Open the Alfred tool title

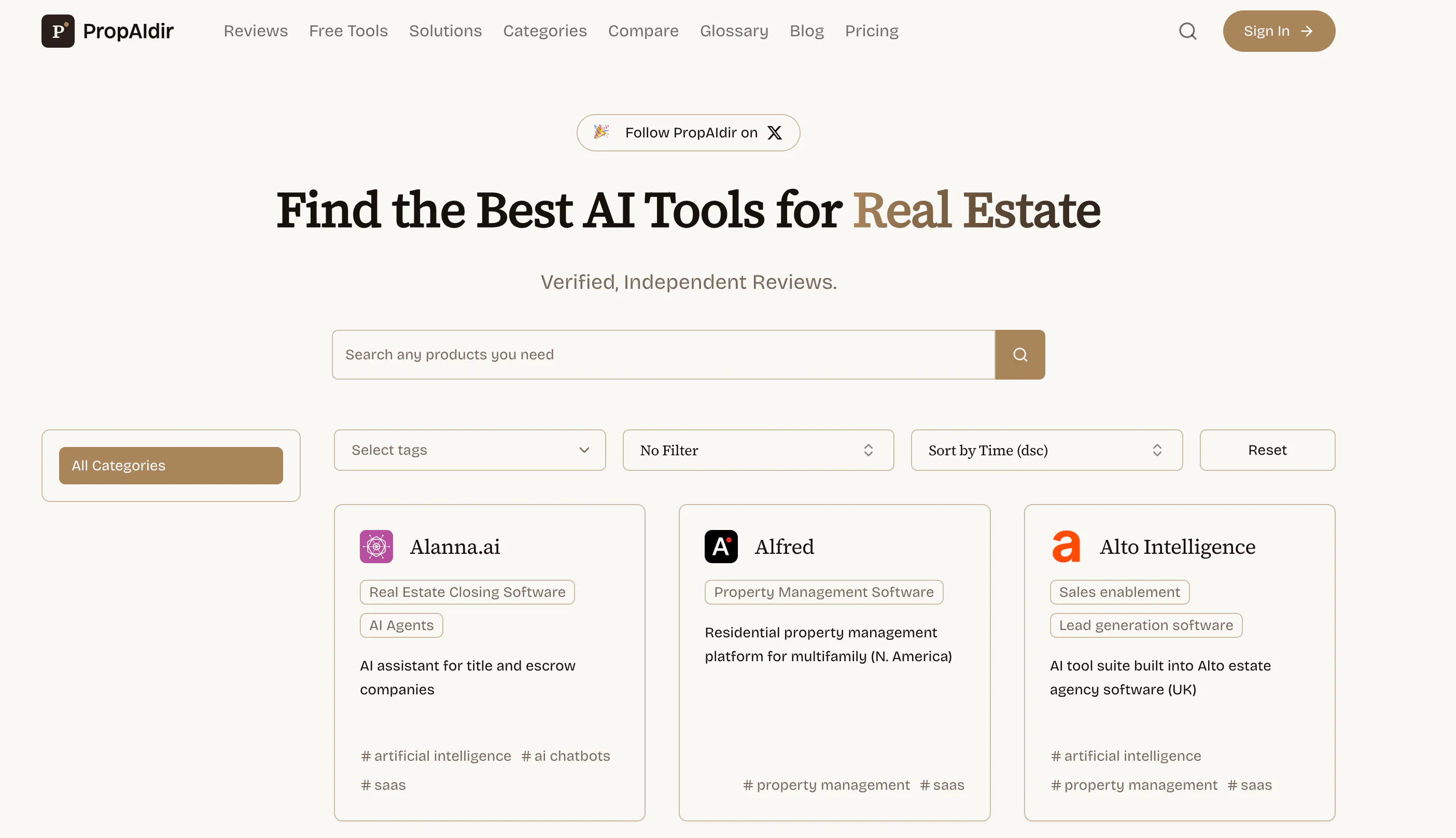click(x=785, y=547)
